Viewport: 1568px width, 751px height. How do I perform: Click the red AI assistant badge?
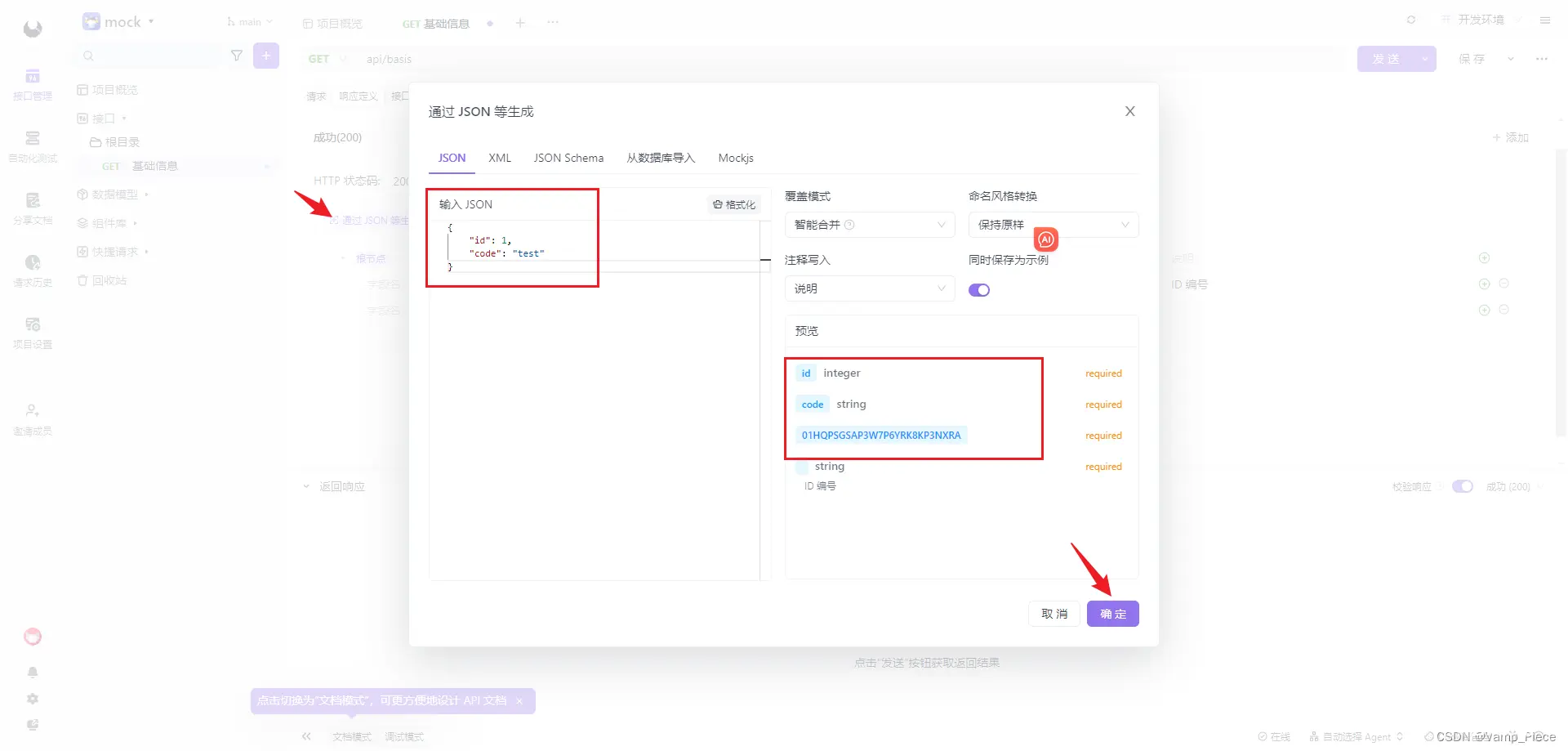click(1046, 239)
